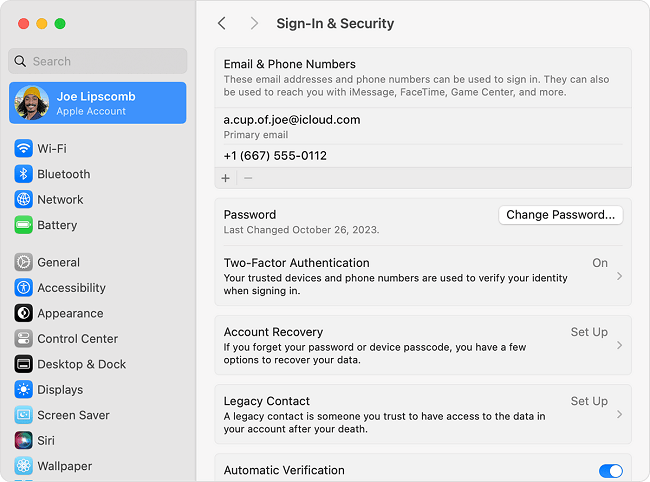The width and height of the screenshot is (650, 482).
Task: Expand the Legacy Contact chevron
Action: tap(619, 414)
